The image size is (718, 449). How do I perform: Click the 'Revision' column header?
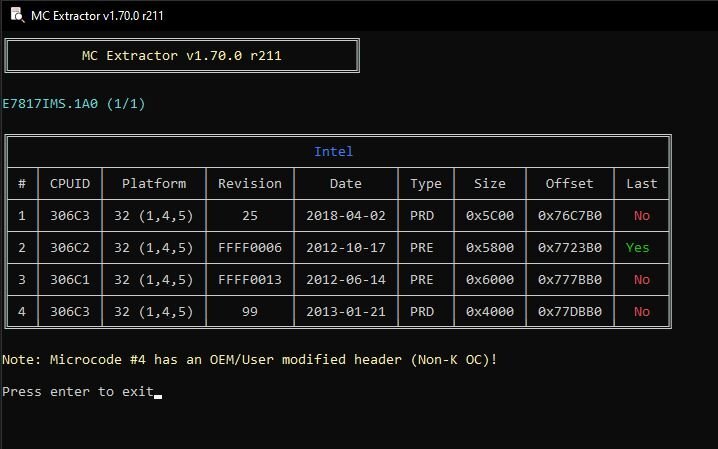coord(250,184)
